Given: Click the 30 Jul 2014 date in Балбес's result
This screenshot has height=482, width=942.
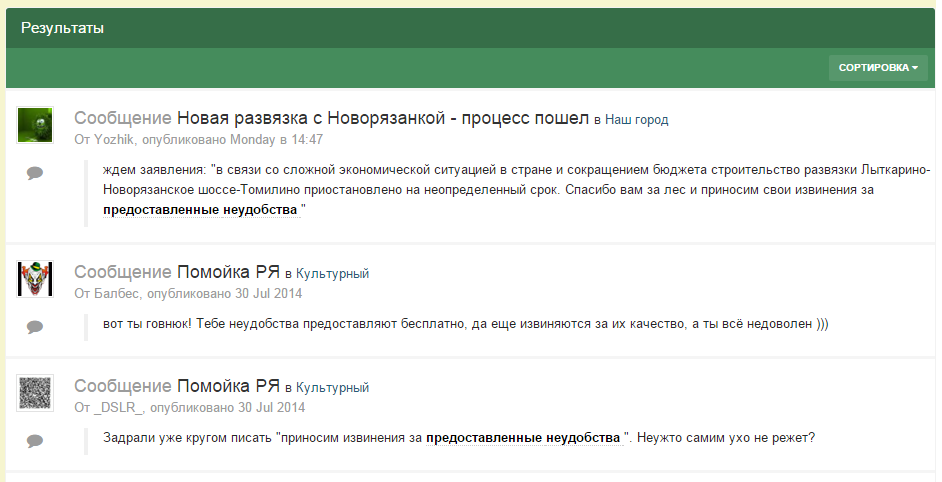Looking at the screenshot, I should (x=269, y=293).
